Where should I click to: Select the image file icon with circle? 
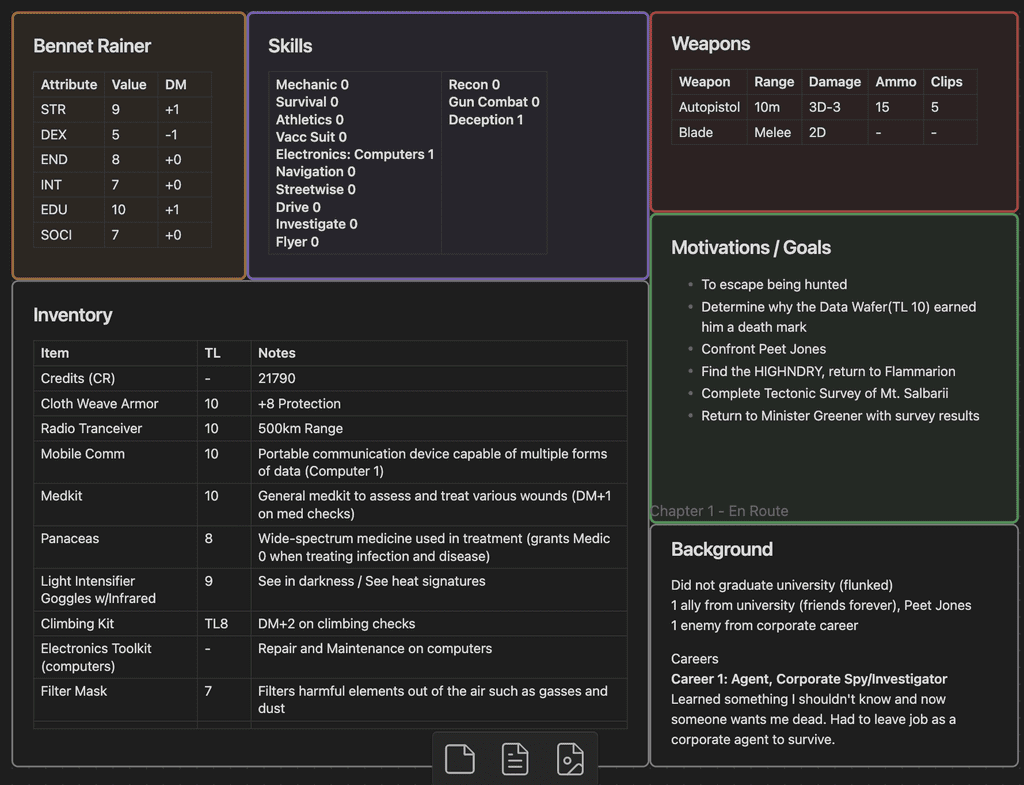click(571, 759)
